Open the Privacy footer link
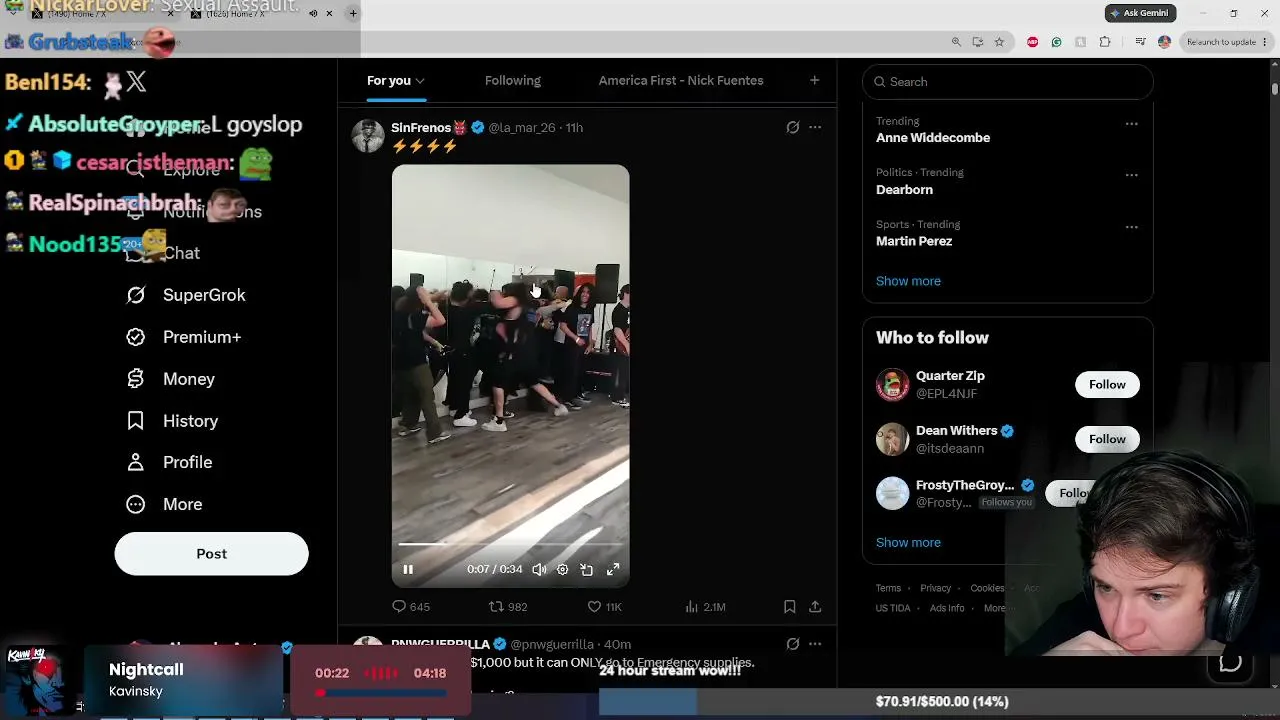The height and width of the screenshot is (720, 1280). (935, 588)
